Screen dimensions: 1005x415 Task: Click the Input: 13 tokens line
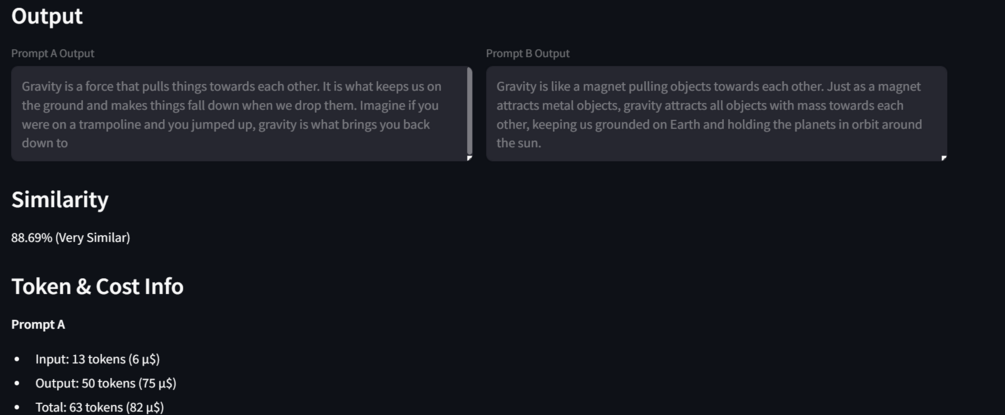(x=97, y=359)
